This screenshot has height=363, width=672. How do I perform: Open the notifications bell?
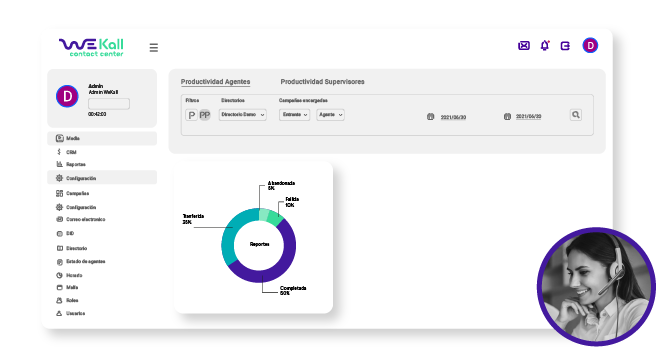545,45
